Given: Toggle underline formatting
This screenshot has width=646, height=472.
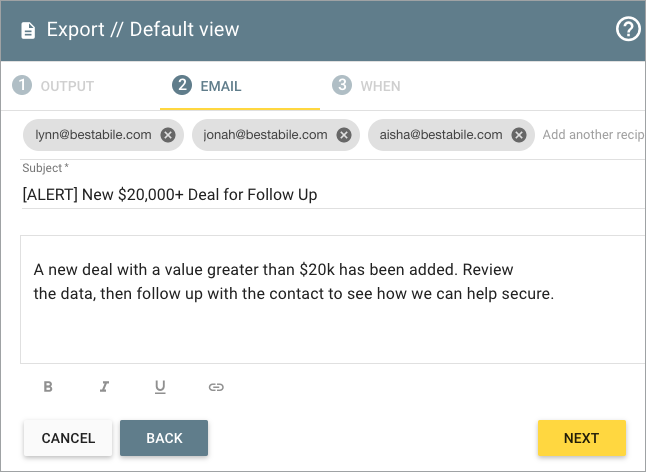Looking at the screenshot, I should coord(160,387).
